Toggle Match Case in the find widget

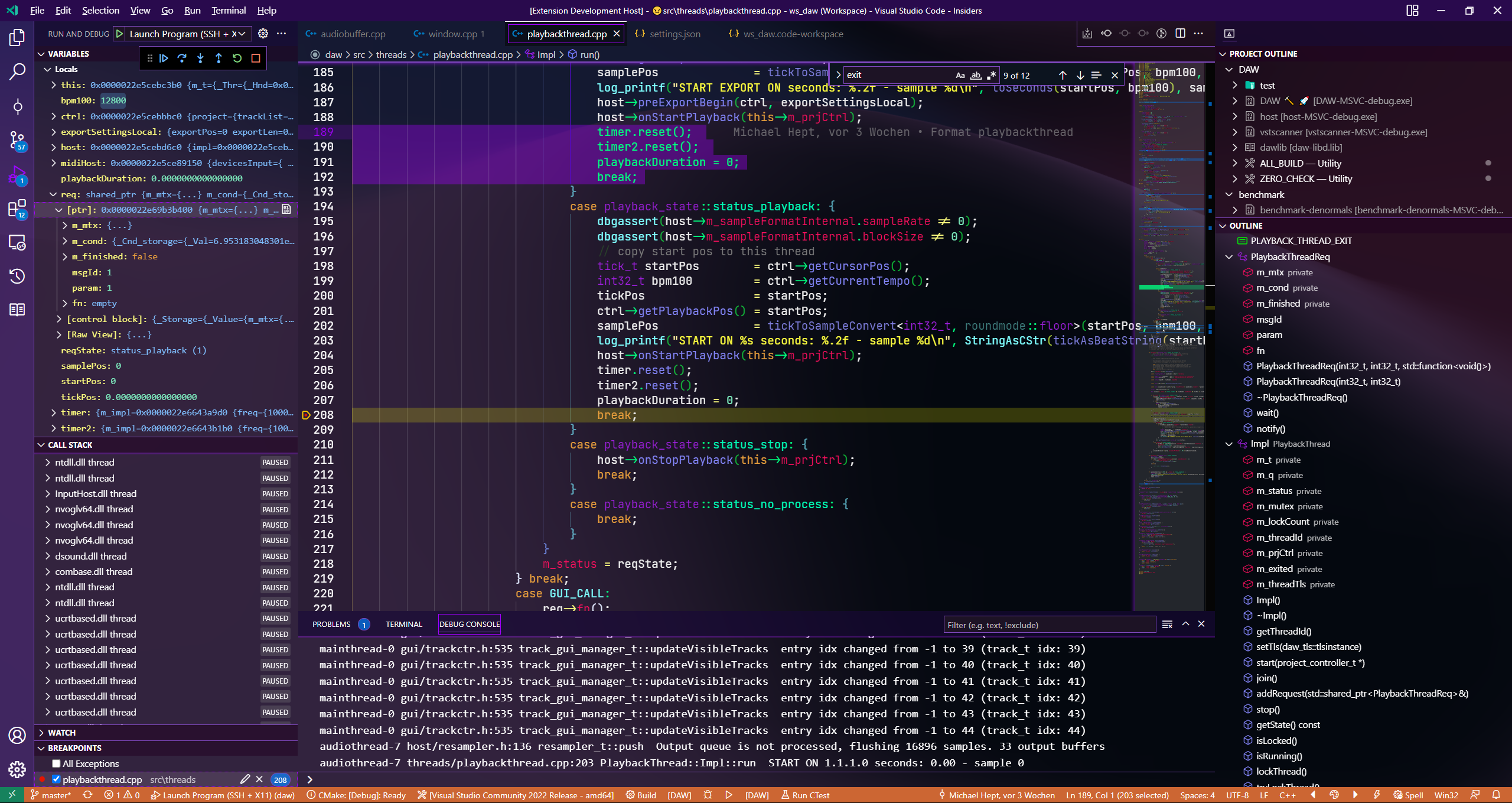point(959,75)
